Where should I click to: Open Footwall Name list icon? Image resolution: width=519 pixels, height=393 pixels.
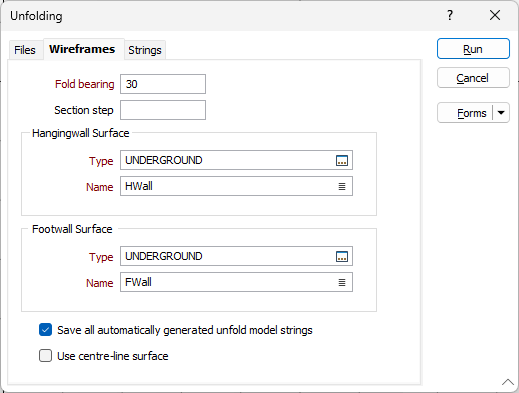342,282
